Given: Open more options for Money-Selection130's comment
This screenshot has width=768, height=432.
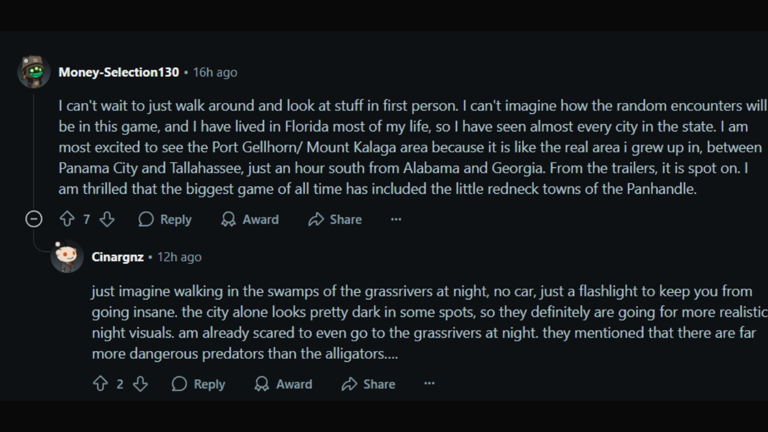Looking at the screenshot, I should pyautogui.click(x=396, y=219).
